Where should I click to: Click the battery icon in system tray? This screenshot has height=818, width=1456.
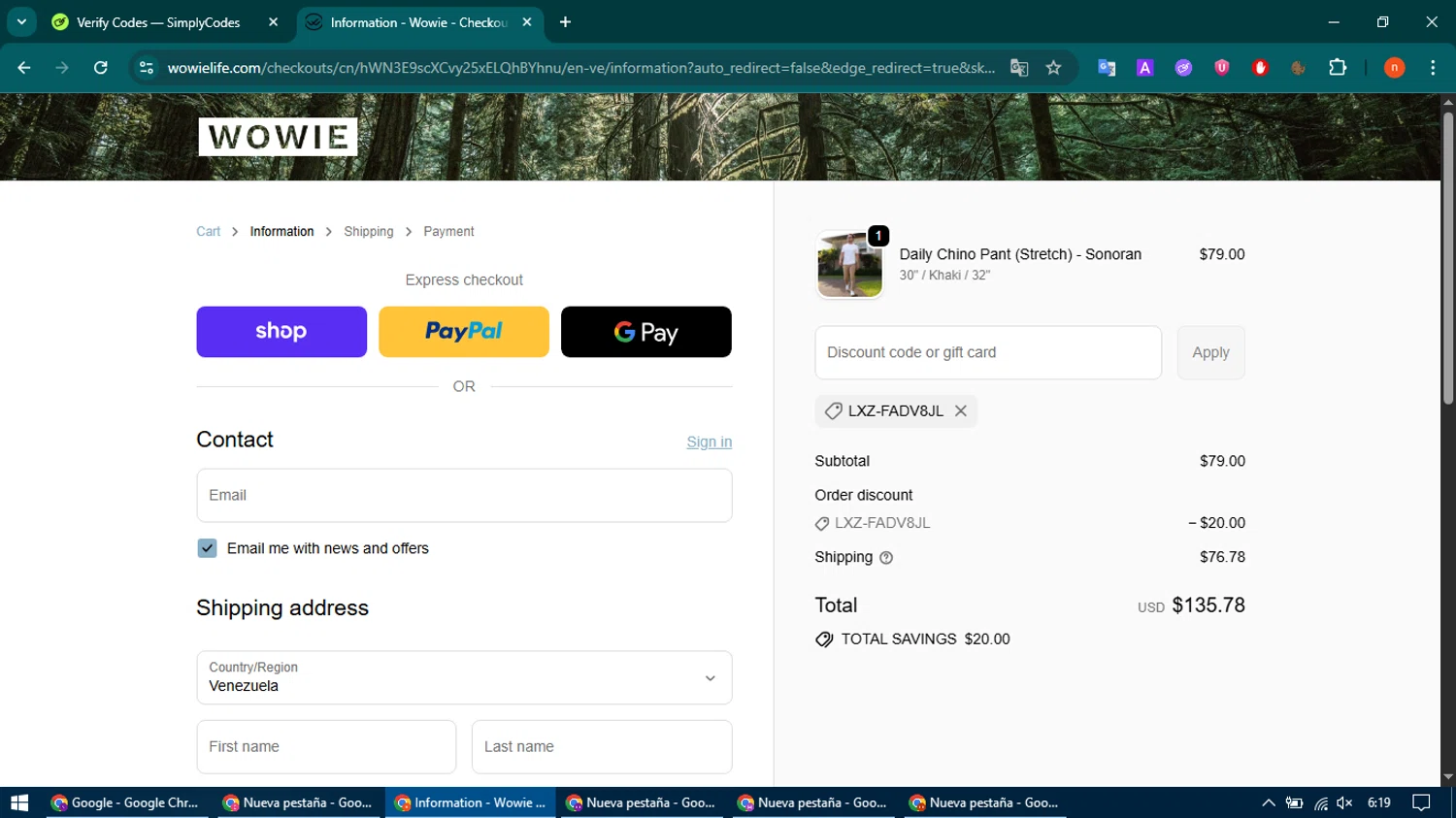1295,802
